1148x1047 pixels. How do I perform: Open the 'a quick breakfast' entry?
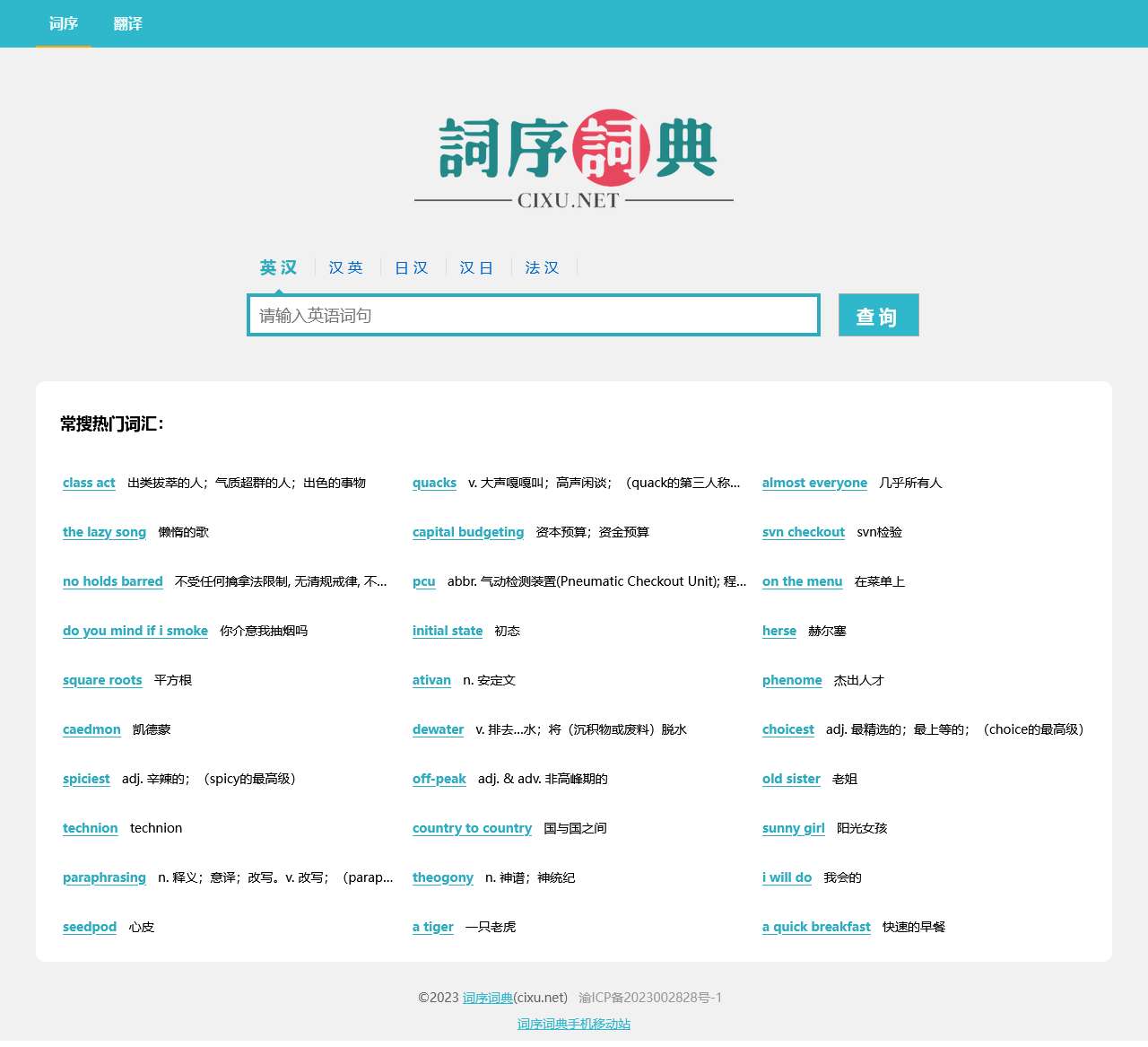pyautogui.click(x=816, y=927)
